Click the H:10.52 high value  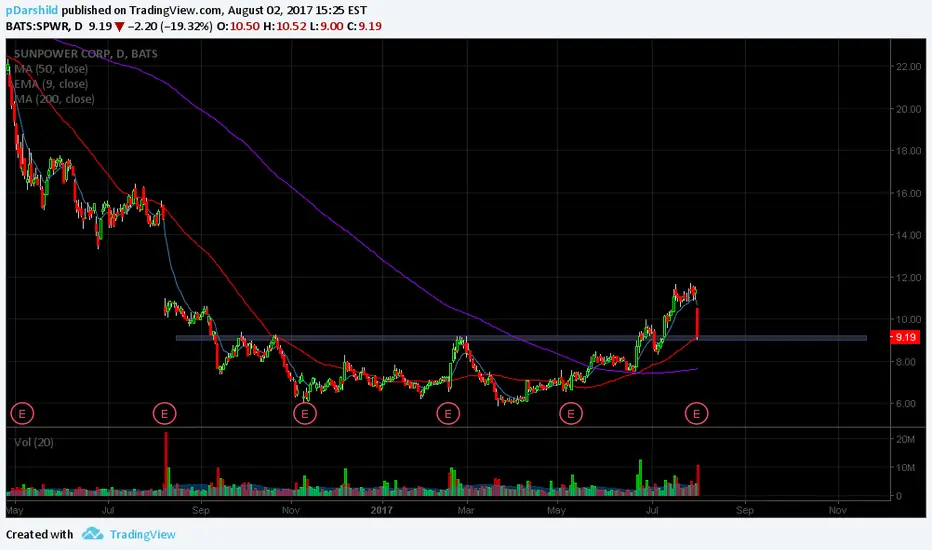[283, 26]
